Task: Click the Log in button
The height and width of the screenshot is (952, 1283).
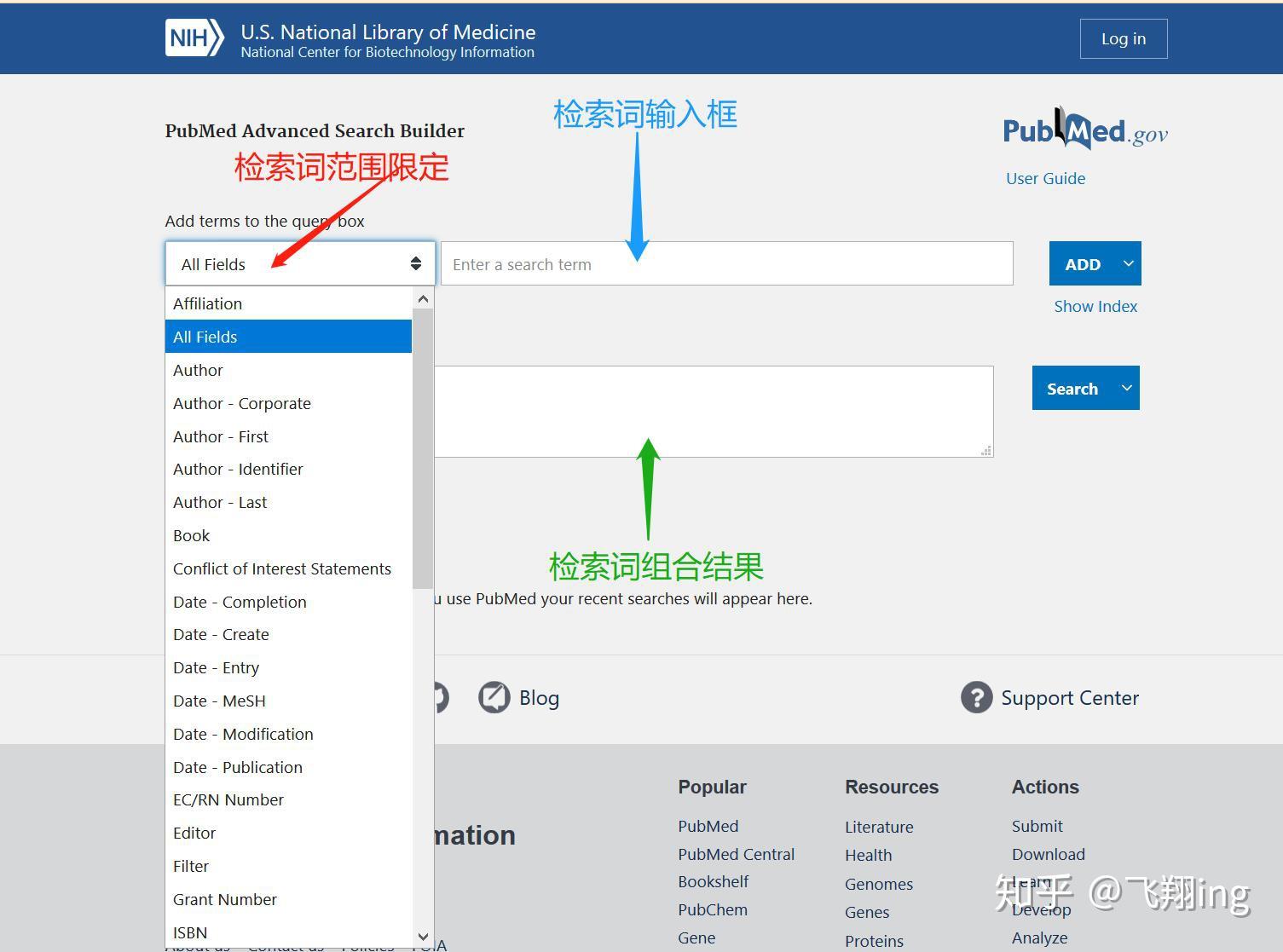Action: point(1123,38)
